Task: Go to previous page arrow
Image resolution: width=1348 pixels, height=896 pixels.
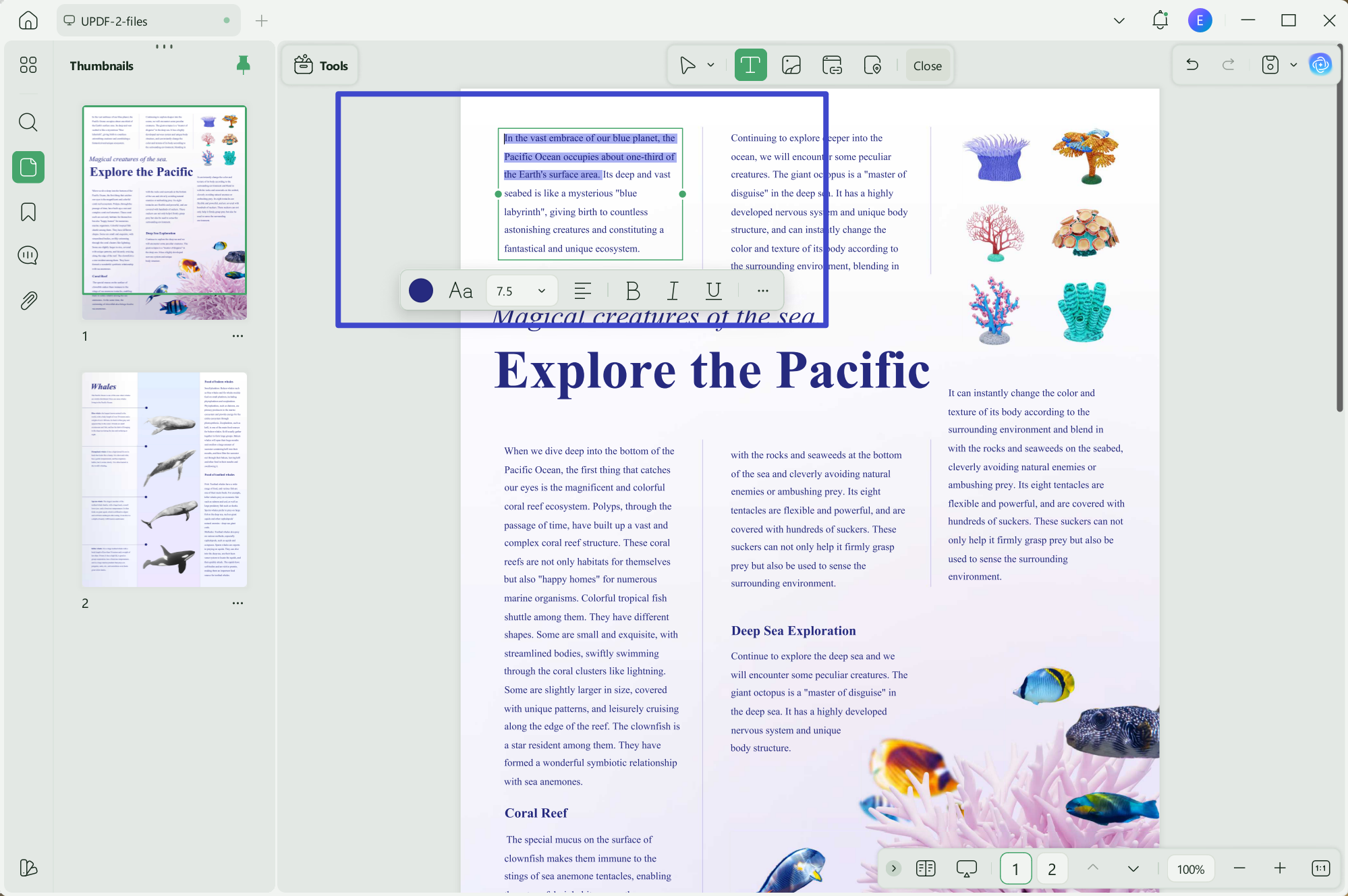Action: click(1093, 868)
